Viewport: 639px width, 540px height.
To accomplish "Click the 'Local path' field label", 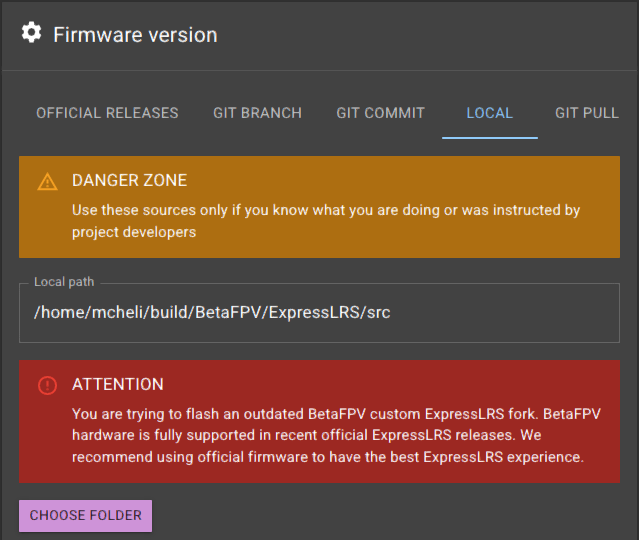I will click(x=64, y=282).
